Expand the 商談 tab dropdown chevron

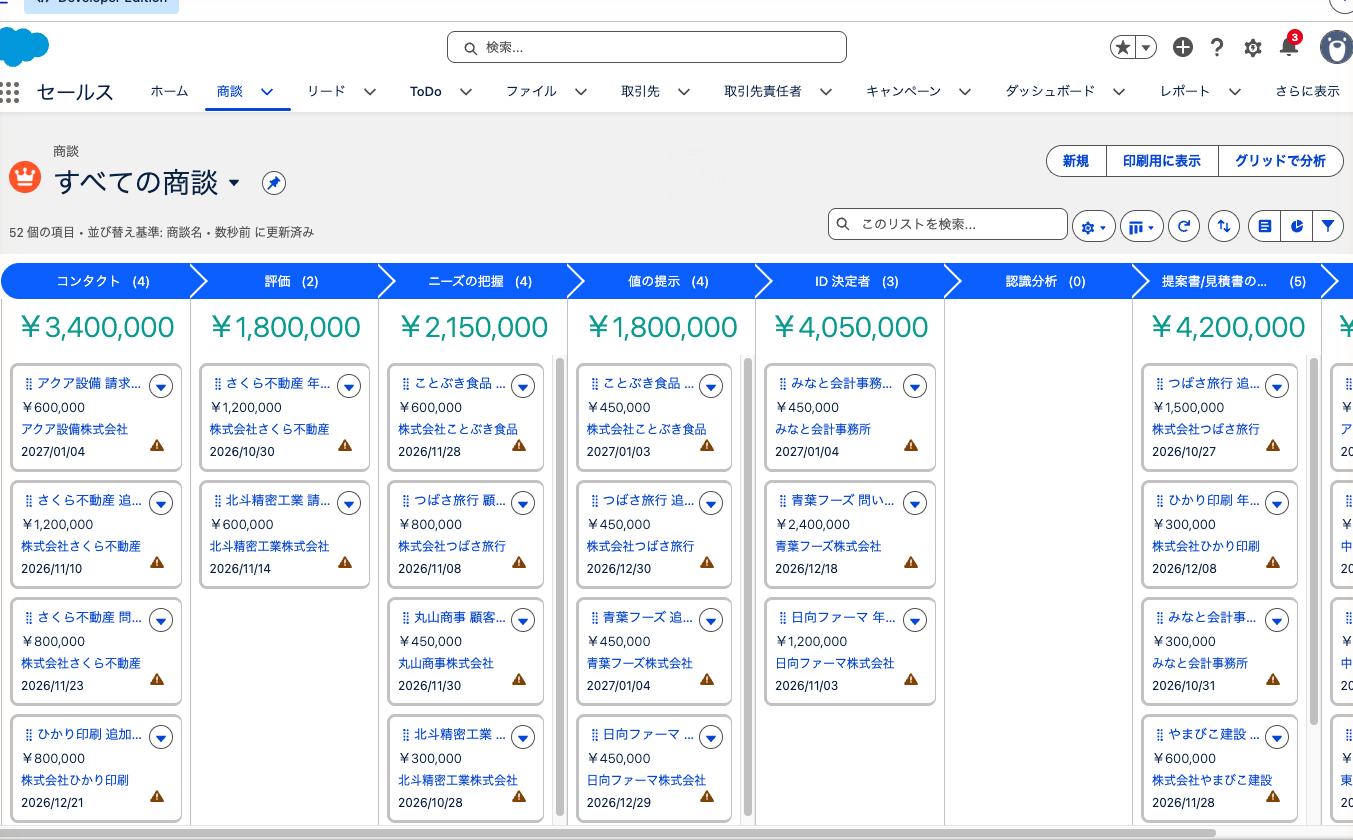coord(267,92)
